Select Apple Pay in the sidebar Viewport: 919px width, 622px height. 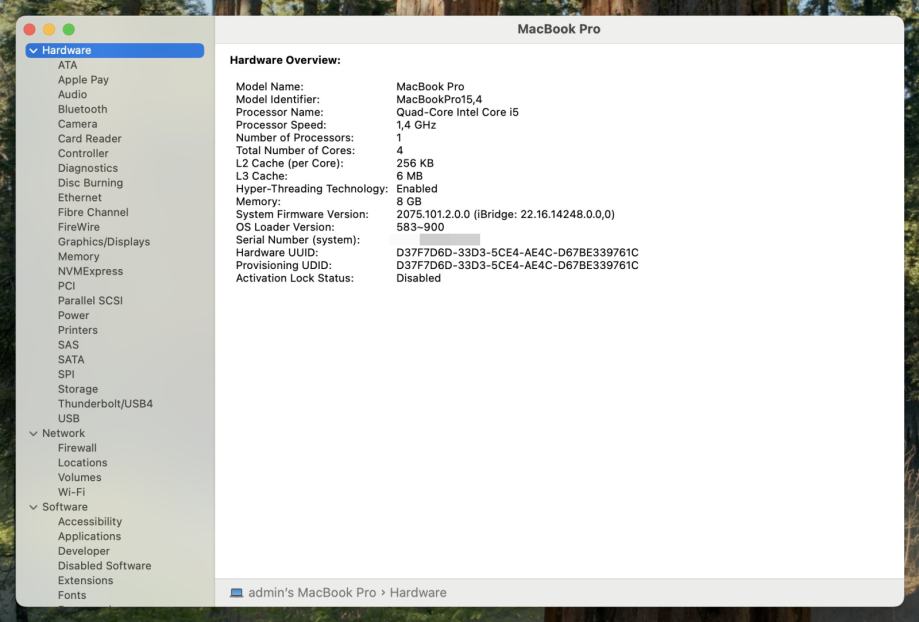coord(83,80)
